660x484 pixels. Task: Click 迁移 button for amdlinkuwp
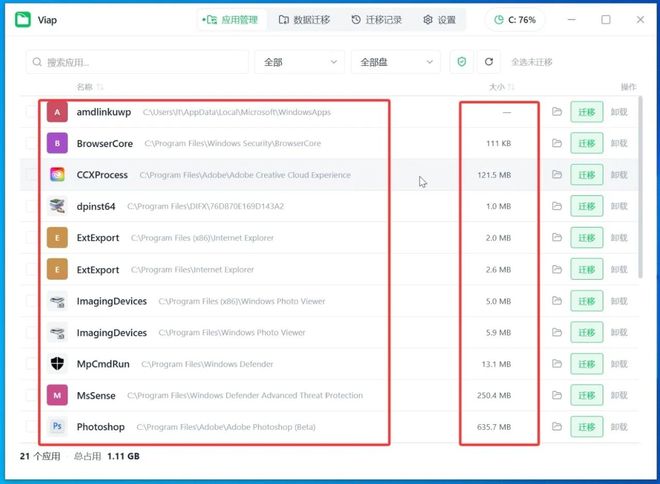pos(587,112)
